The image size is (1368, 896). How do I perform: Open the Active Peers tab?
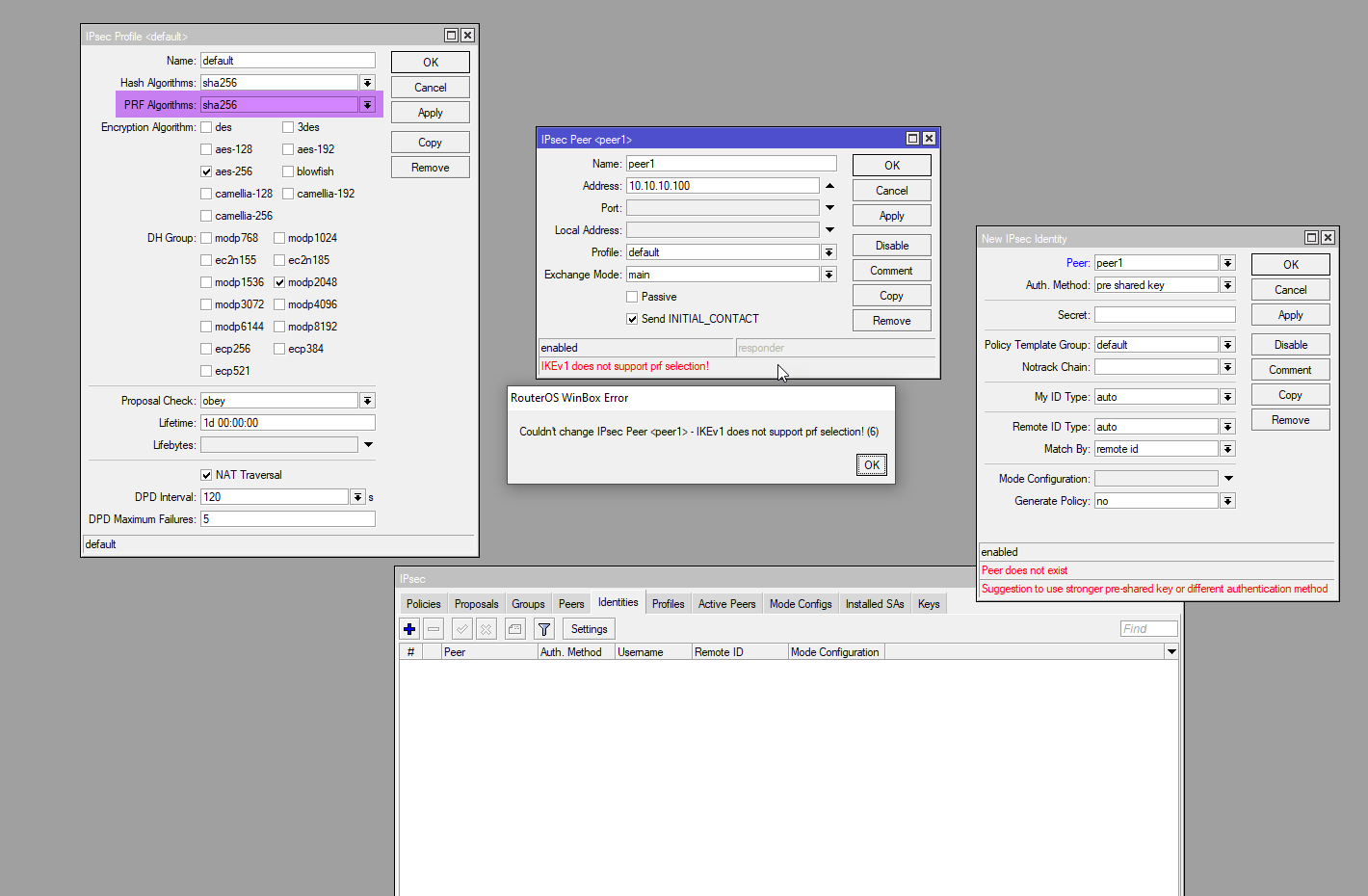[727, 604]
